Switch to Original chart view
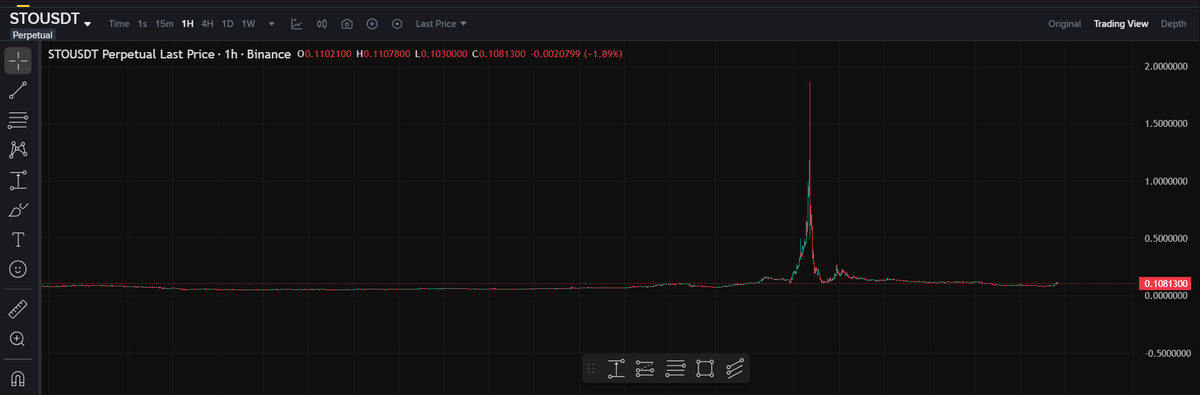Image resolution: width=1200 pixels, height=395 pixels. click(x=1064, y=23)
